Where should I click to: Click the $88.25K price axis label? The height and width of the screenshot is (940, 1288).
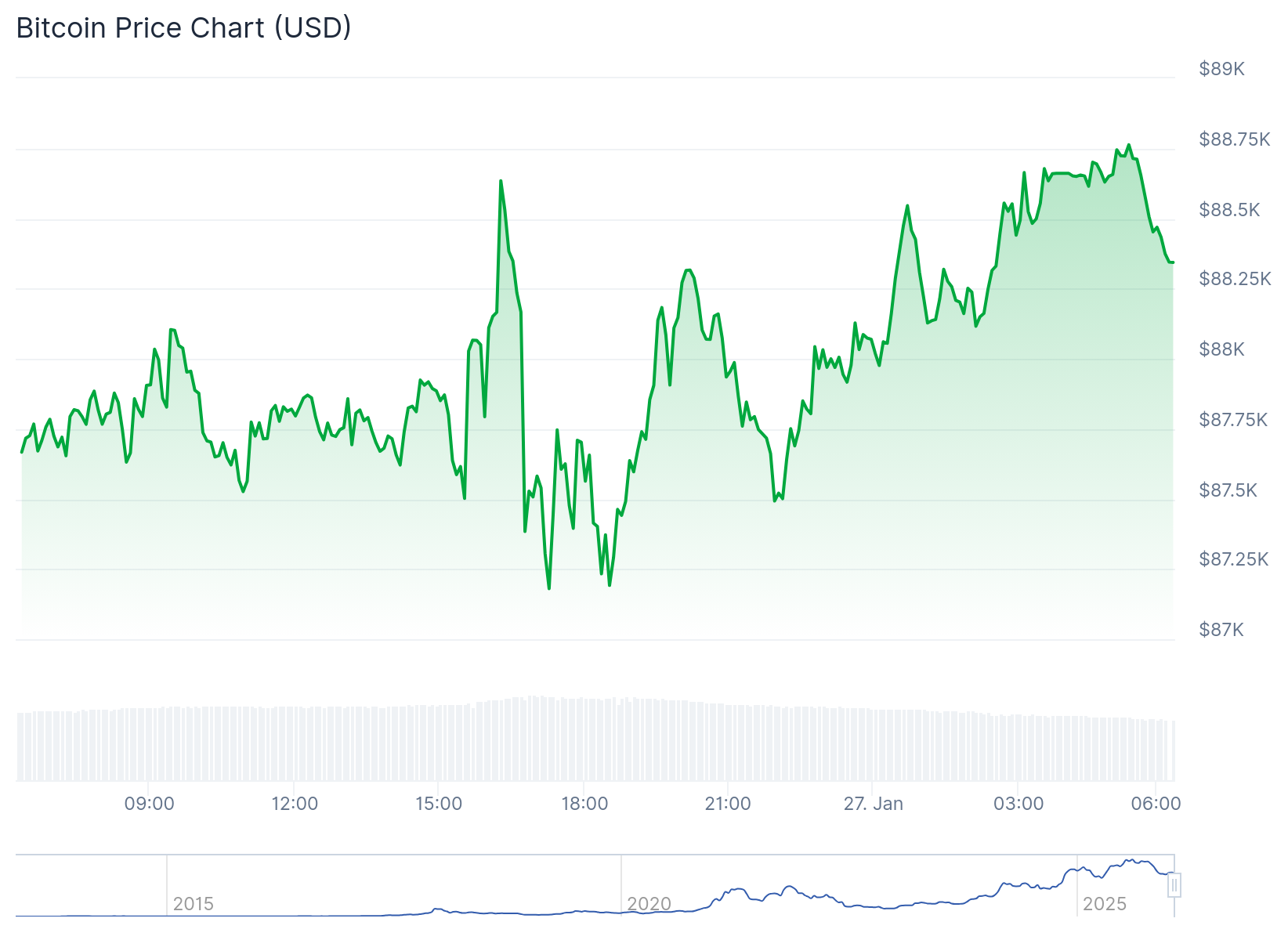tap(1235, 280)
